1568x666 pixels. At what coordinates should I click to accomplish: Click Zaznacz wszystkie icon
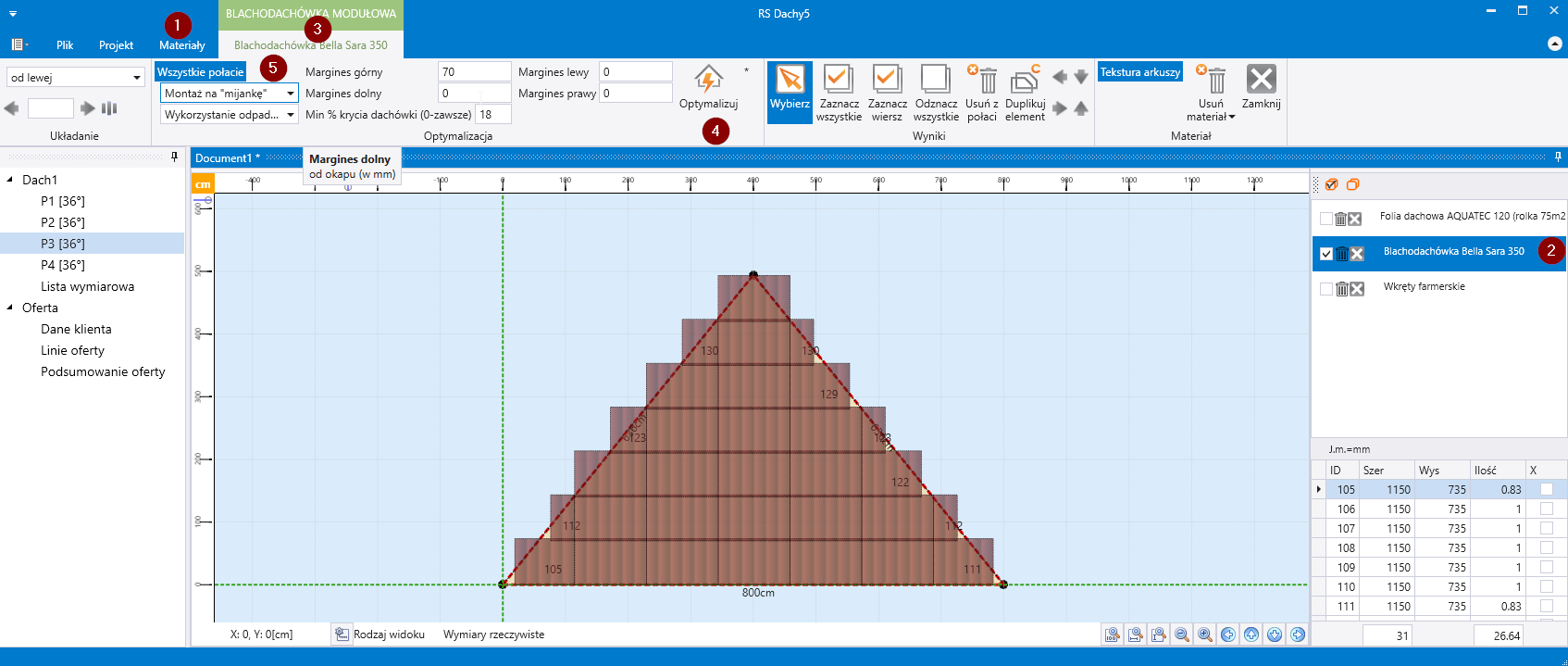click(x=839, y=80)
